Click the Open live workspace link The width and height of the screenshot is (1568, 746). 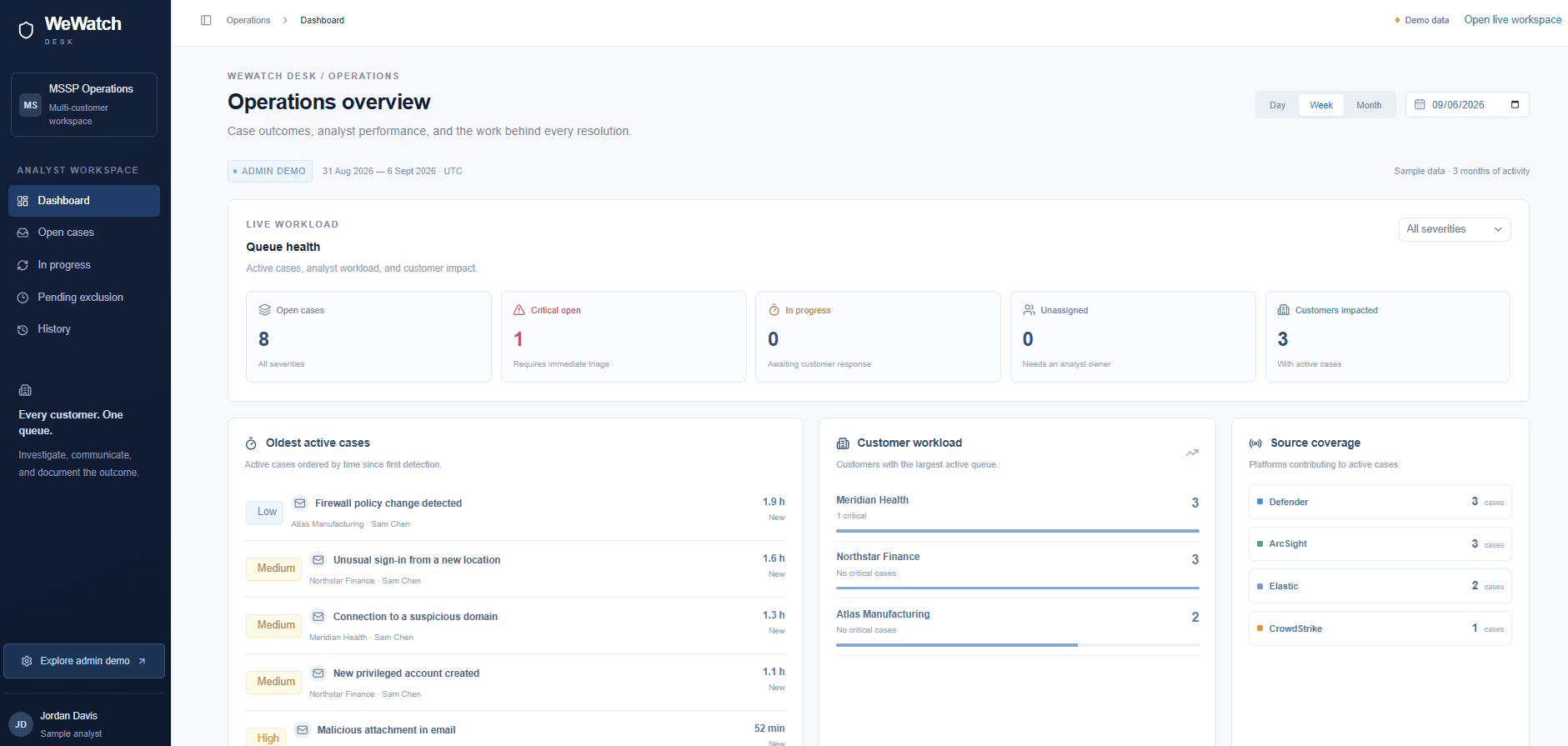[x=1512, y=20]
